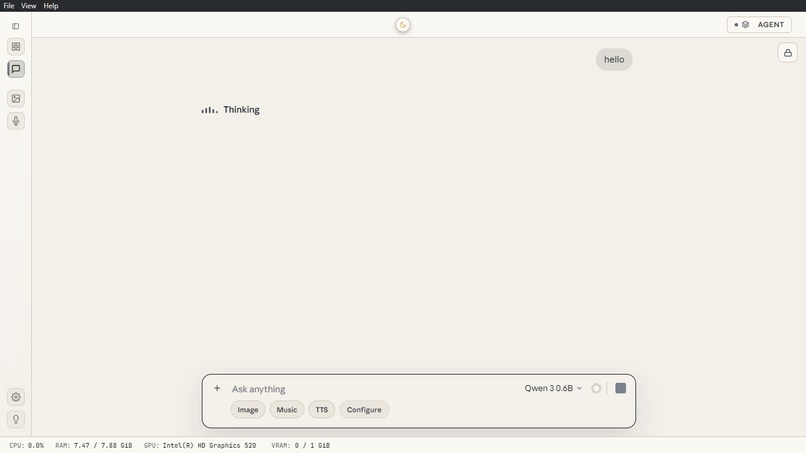Click the VRAM 0 / 1 GiB status
Viewport: 806px width, 453px height.
point(301,445)
